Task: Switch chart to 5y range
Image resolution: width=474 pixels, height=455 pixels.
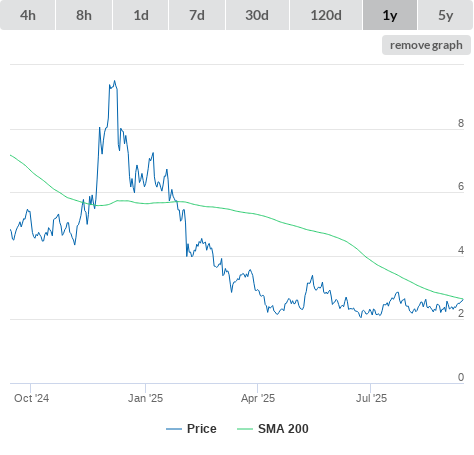Action: [446, 15]
